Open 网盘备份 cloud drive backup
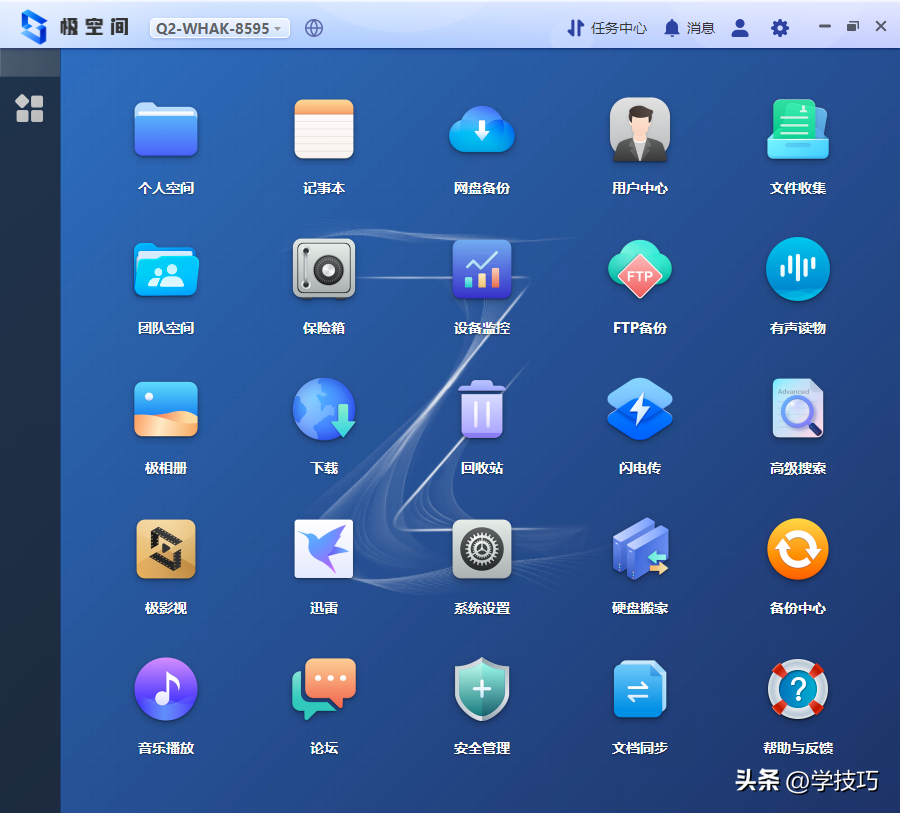The width and height of the screenshot is (900, 813). click(x=482, y=129)
